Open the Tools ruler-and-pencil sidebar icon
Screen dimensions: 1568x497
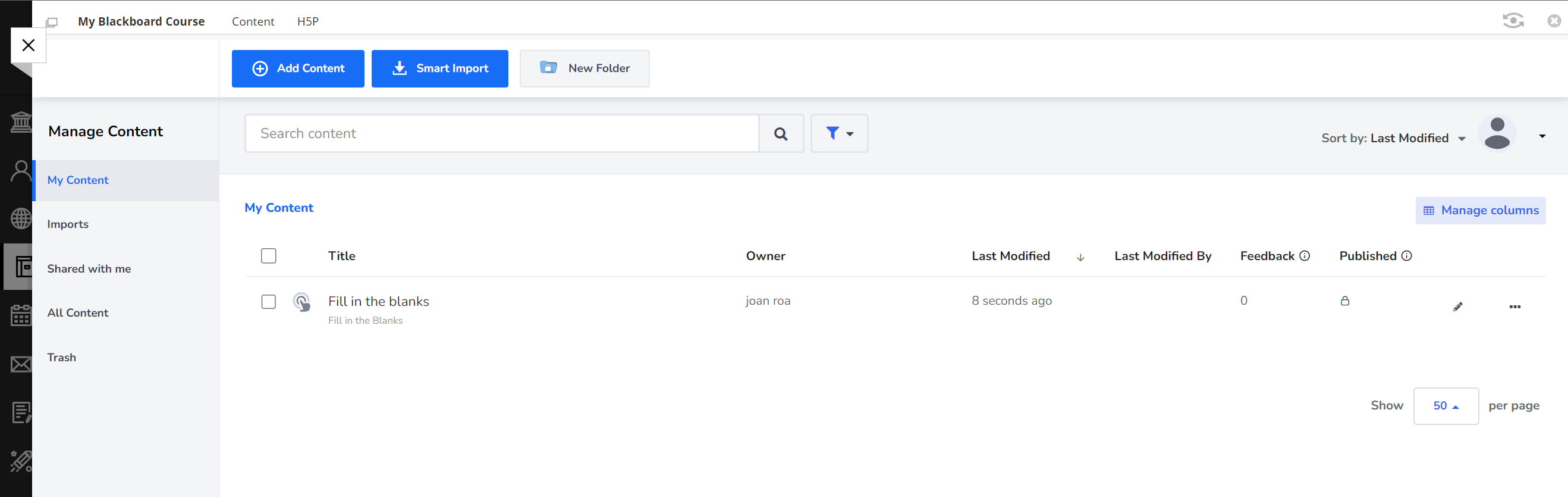pyautogui.click(x=21, y=461)
